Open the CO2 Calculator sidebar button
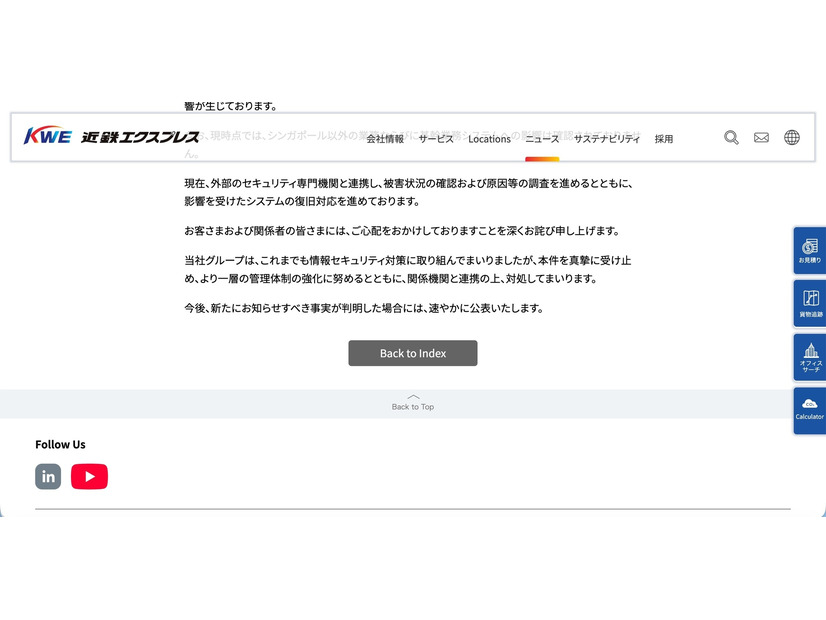The height and width of the screenshot is (620, 826). pos(810,411)
